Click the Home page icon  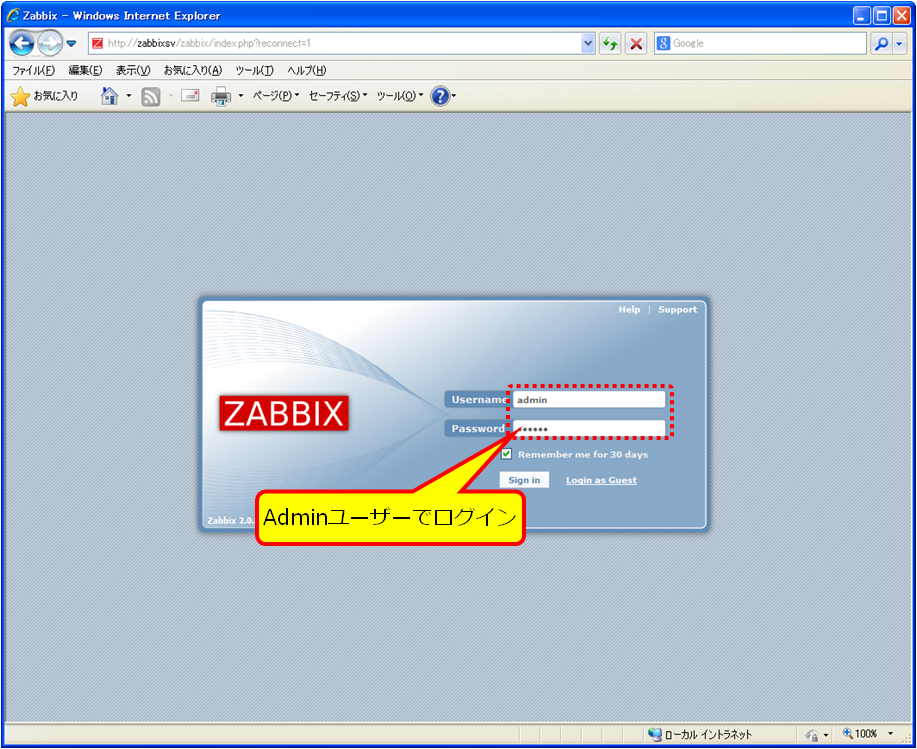coord(109,96)
